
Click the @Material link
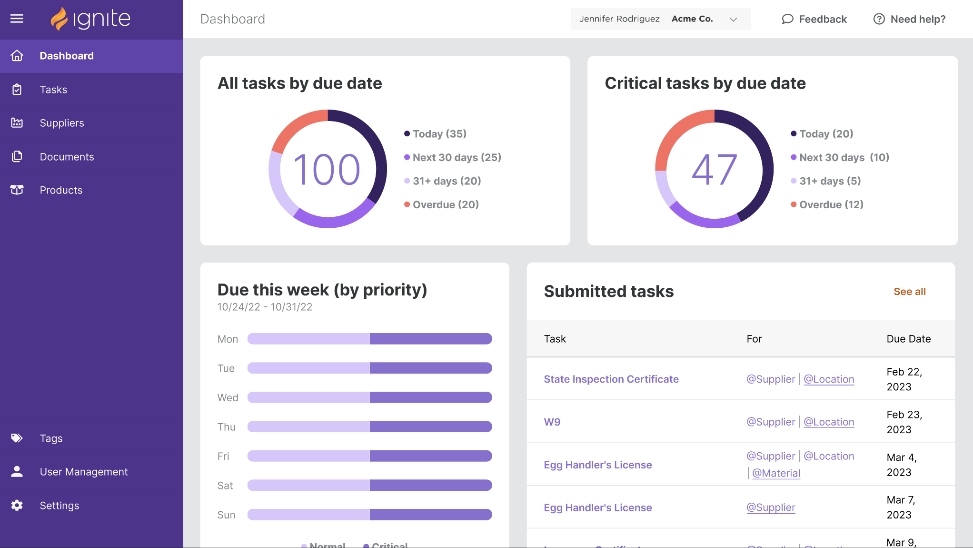click(x=776, y=473)
